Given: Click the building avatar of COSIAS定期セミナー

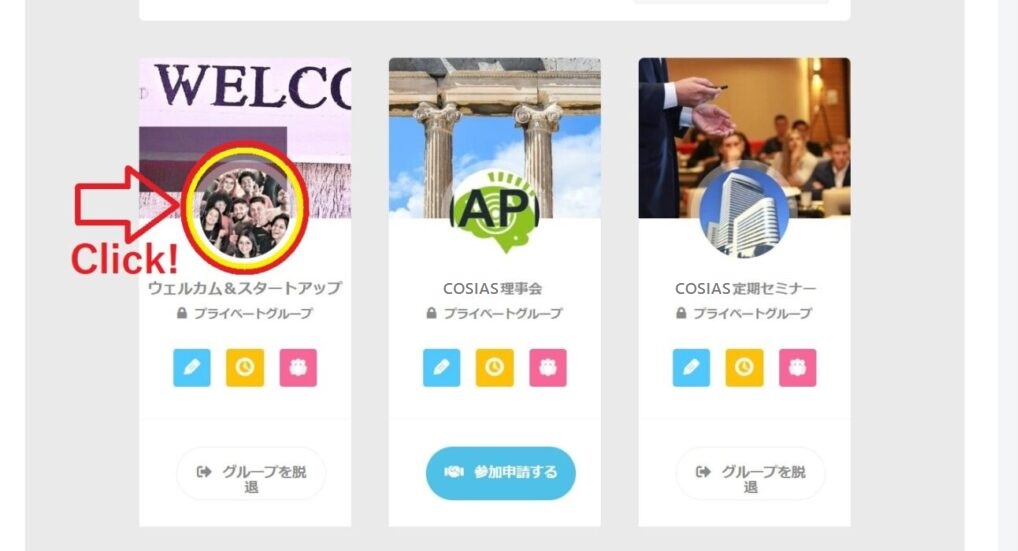Looking at the screenshot, I should pos(744,213).
